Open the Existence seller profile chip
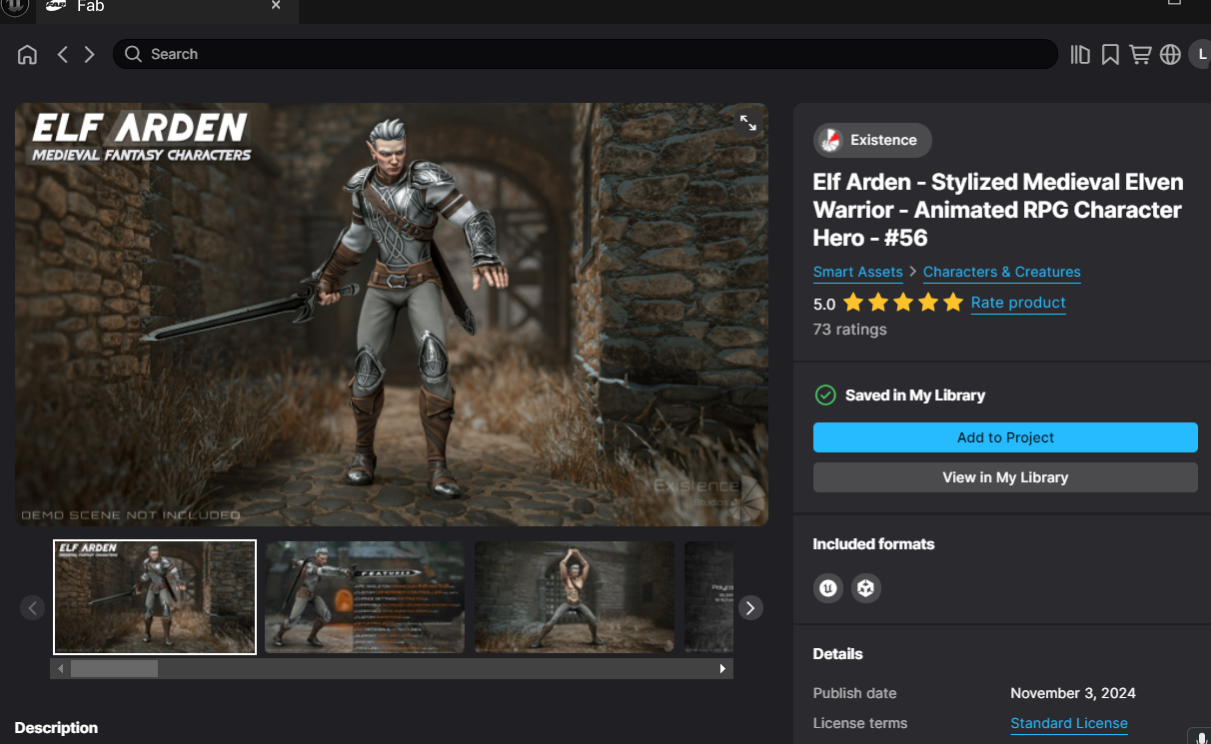 [872, 140]
